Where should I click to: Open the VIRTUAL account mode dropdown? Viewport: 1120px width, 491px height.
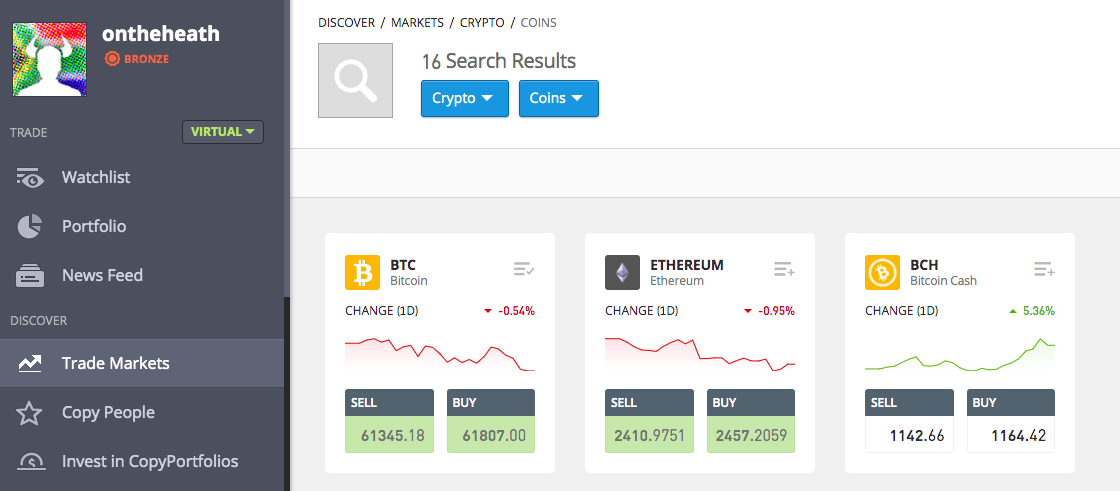tap(223, 132)
